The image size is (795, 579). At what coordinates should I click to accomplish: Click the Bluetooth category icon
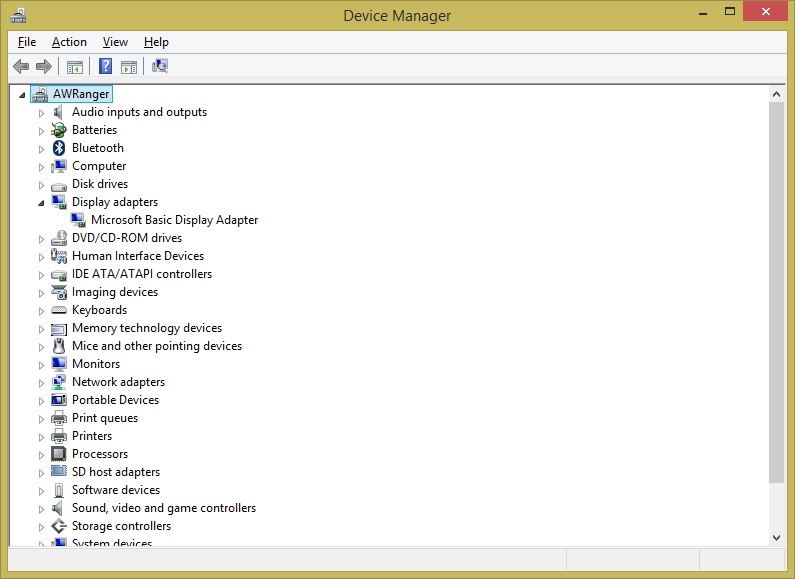point(59,148)
